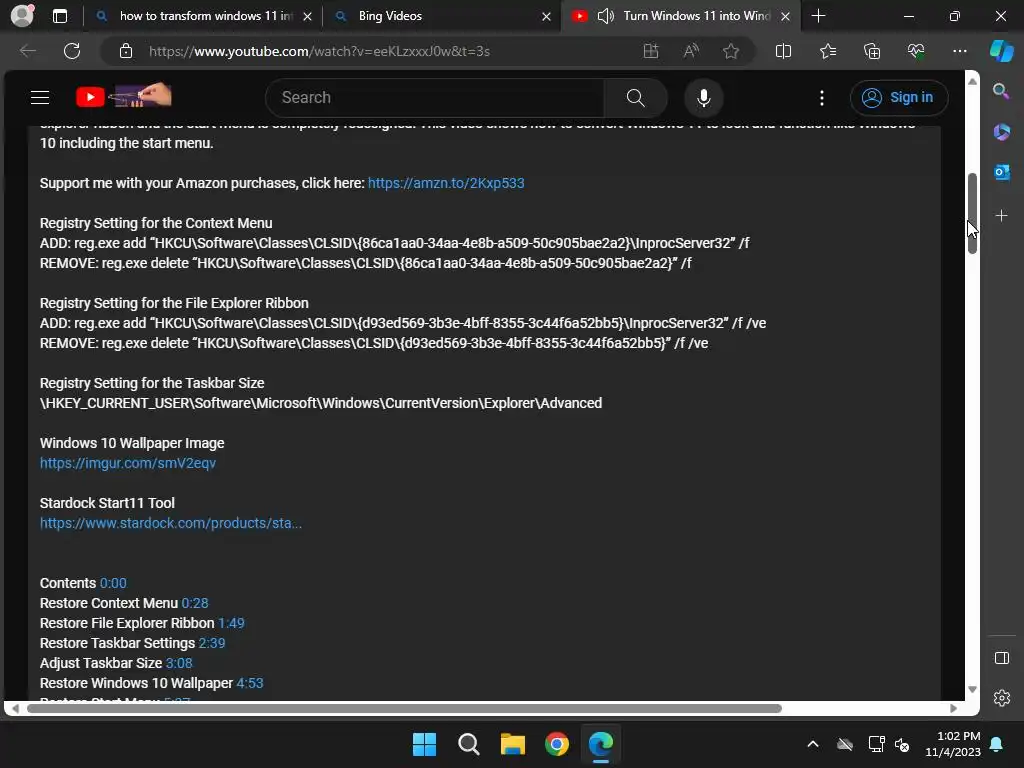Click the HKEY_CURRENT_USER registry path text

(x=321, y=404)
